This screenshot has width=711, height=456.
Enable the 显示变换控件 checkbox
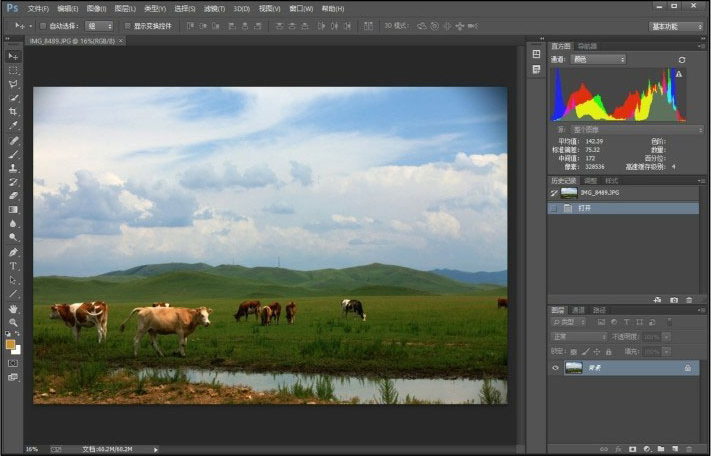(129, 26)
